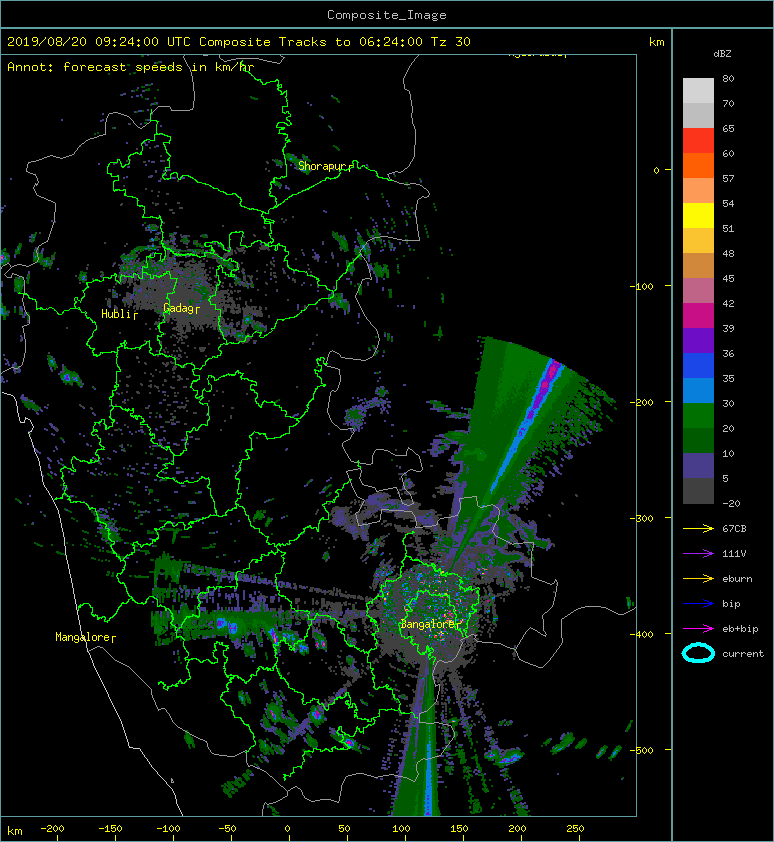
Task: Click the dBZ color scale heading
Action: pyautogui.click(x=722, y=54)
